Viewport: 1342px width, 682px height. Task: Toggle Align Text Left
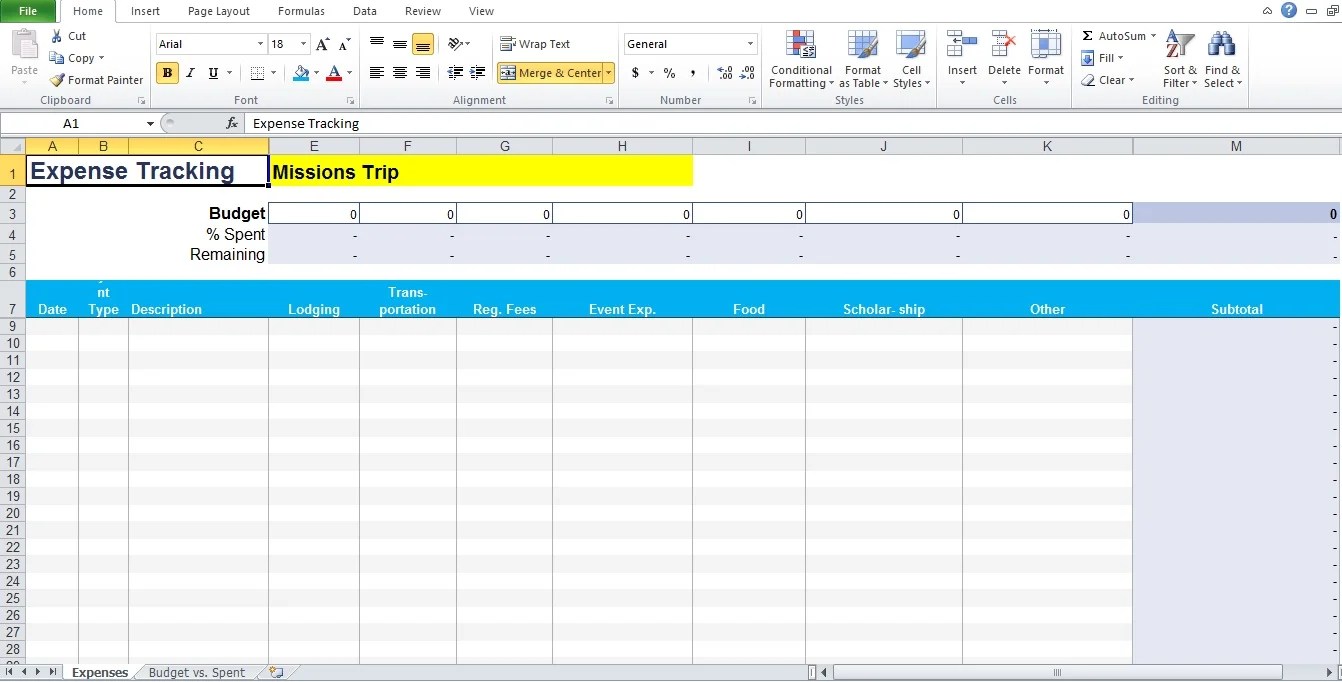click(377, 73)
